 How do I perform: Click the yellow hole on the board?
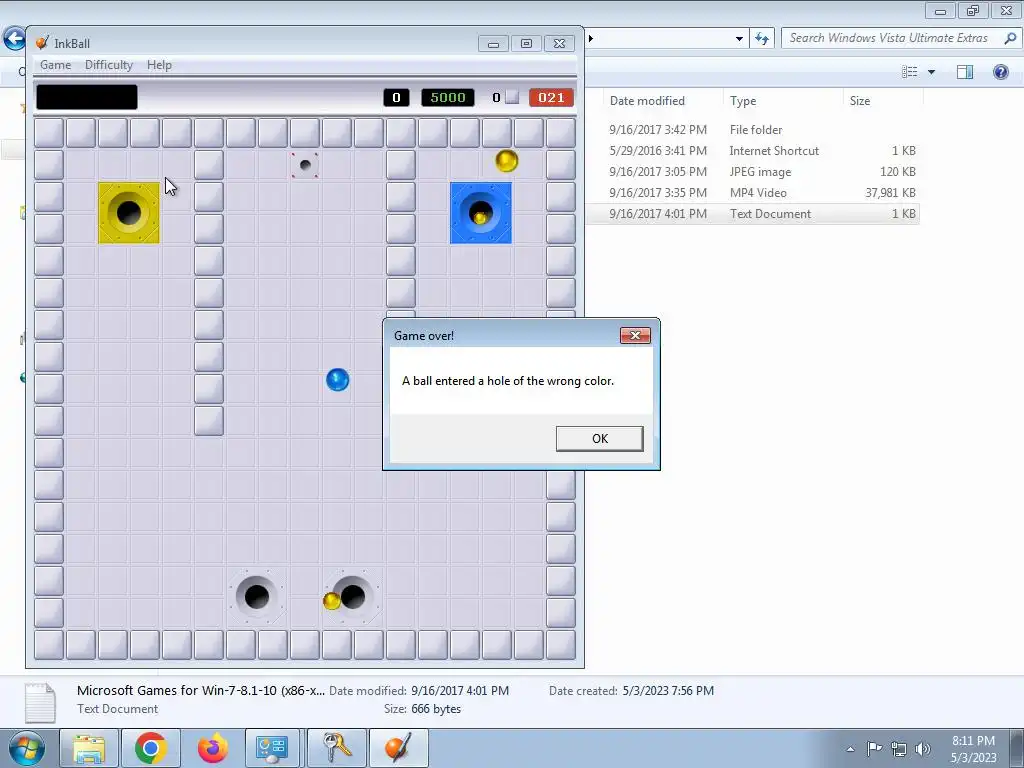click(x=129, y=213)
